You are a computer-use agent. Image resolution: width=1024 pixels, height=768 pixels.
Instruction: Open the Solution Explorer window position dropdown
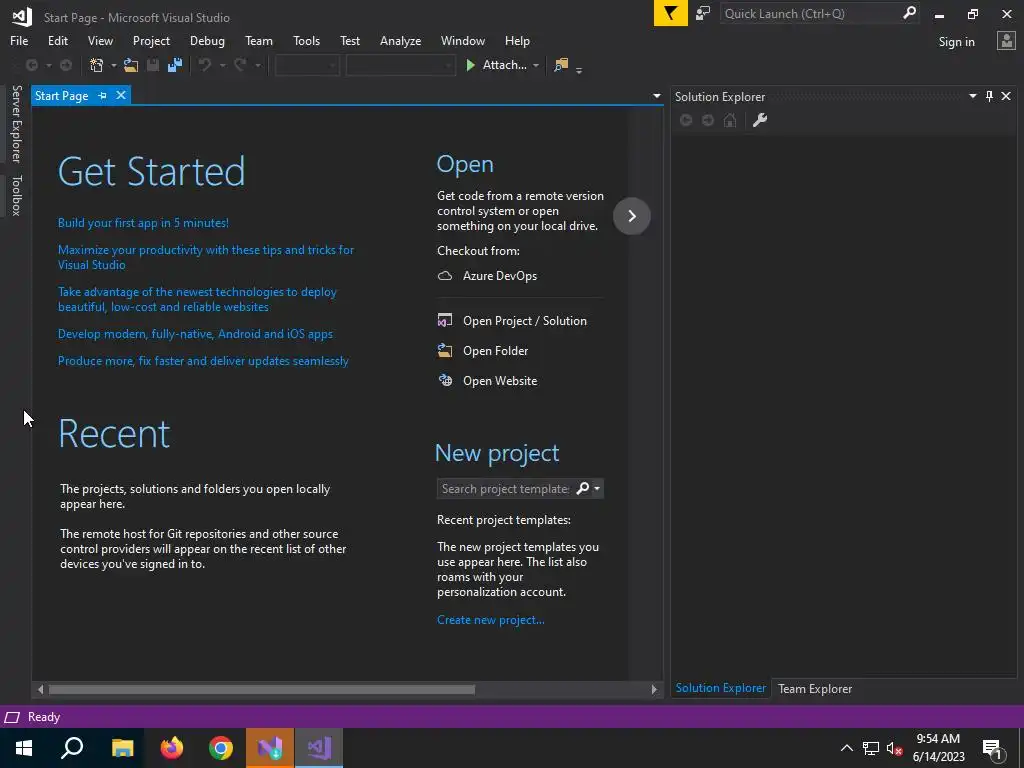972,96
